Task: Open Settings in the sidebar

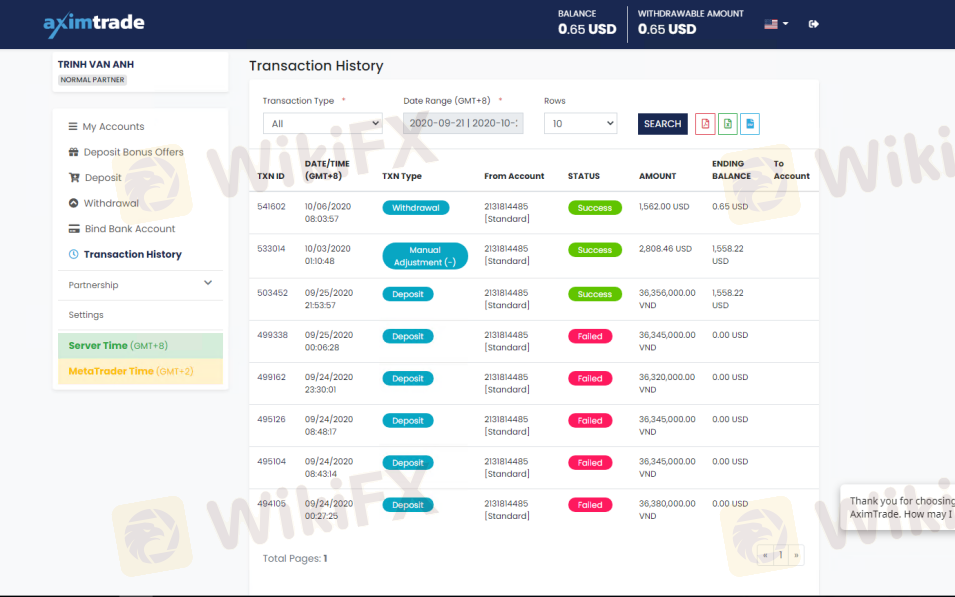Action: click(86, 315)
